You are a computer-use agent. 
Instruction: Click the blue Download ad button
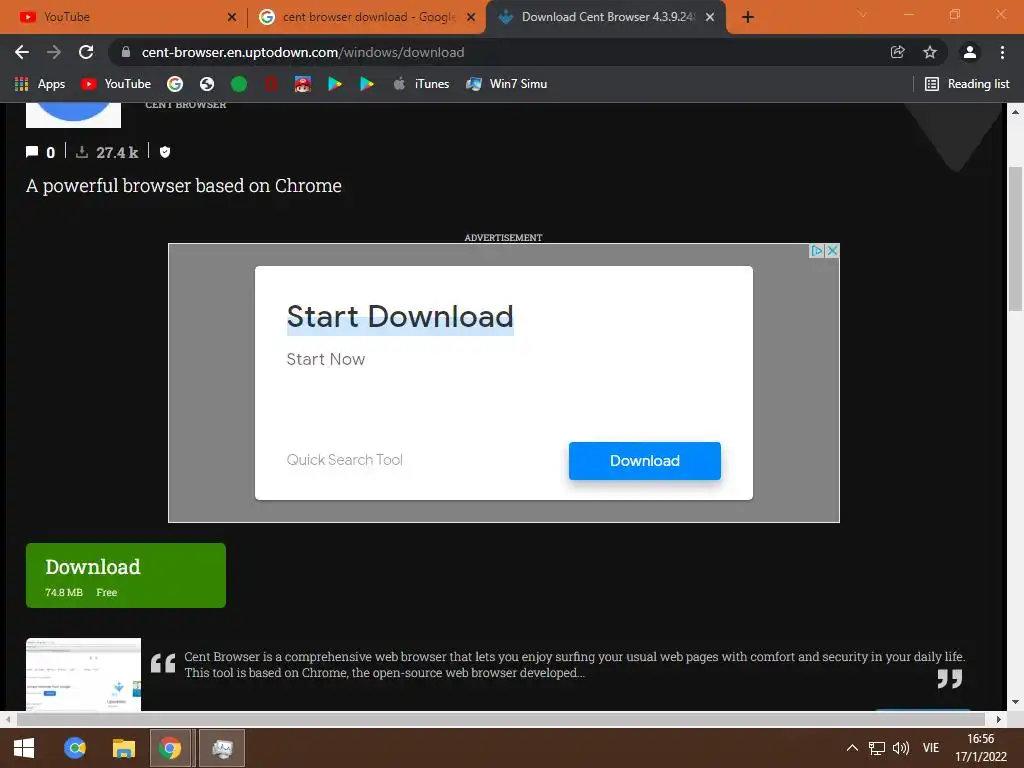tap(645, 461)
